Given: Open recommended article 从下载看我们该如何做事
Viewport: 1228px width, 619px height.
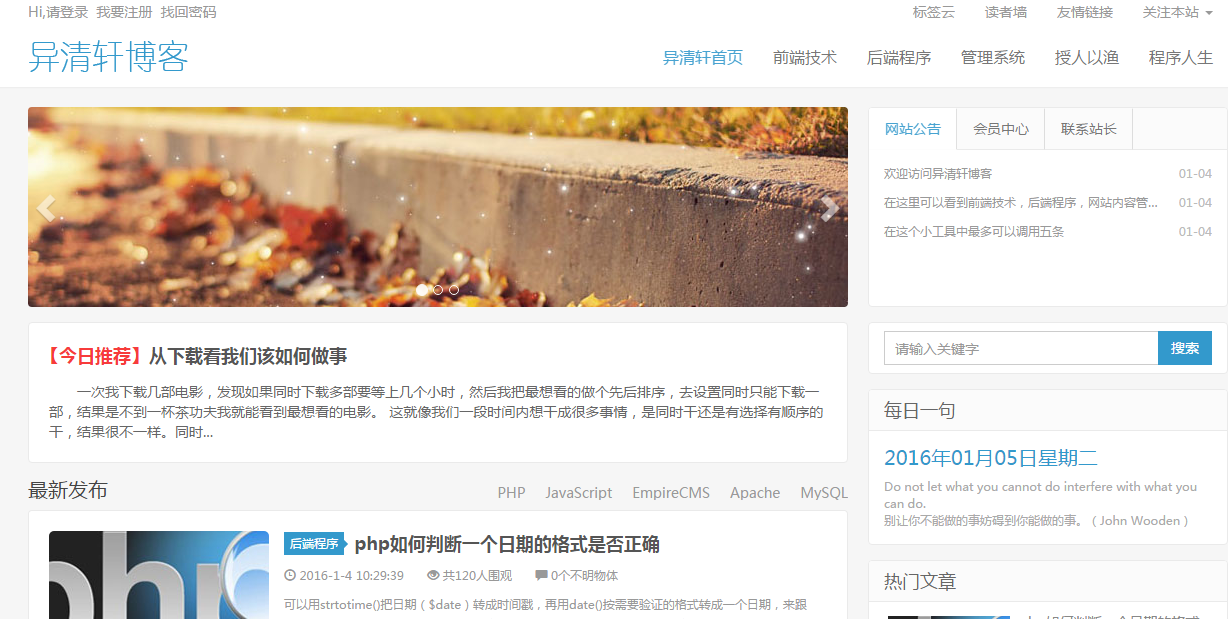Looking at the screenshot, I should [248, 357].
